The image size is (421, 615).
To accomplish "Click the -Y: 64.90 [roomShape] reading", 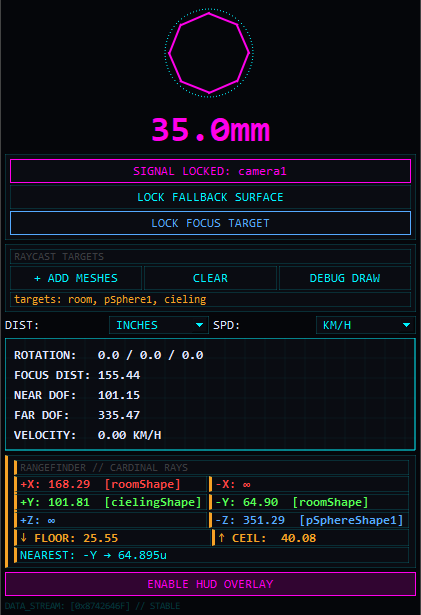I will [x=309, y=502].
